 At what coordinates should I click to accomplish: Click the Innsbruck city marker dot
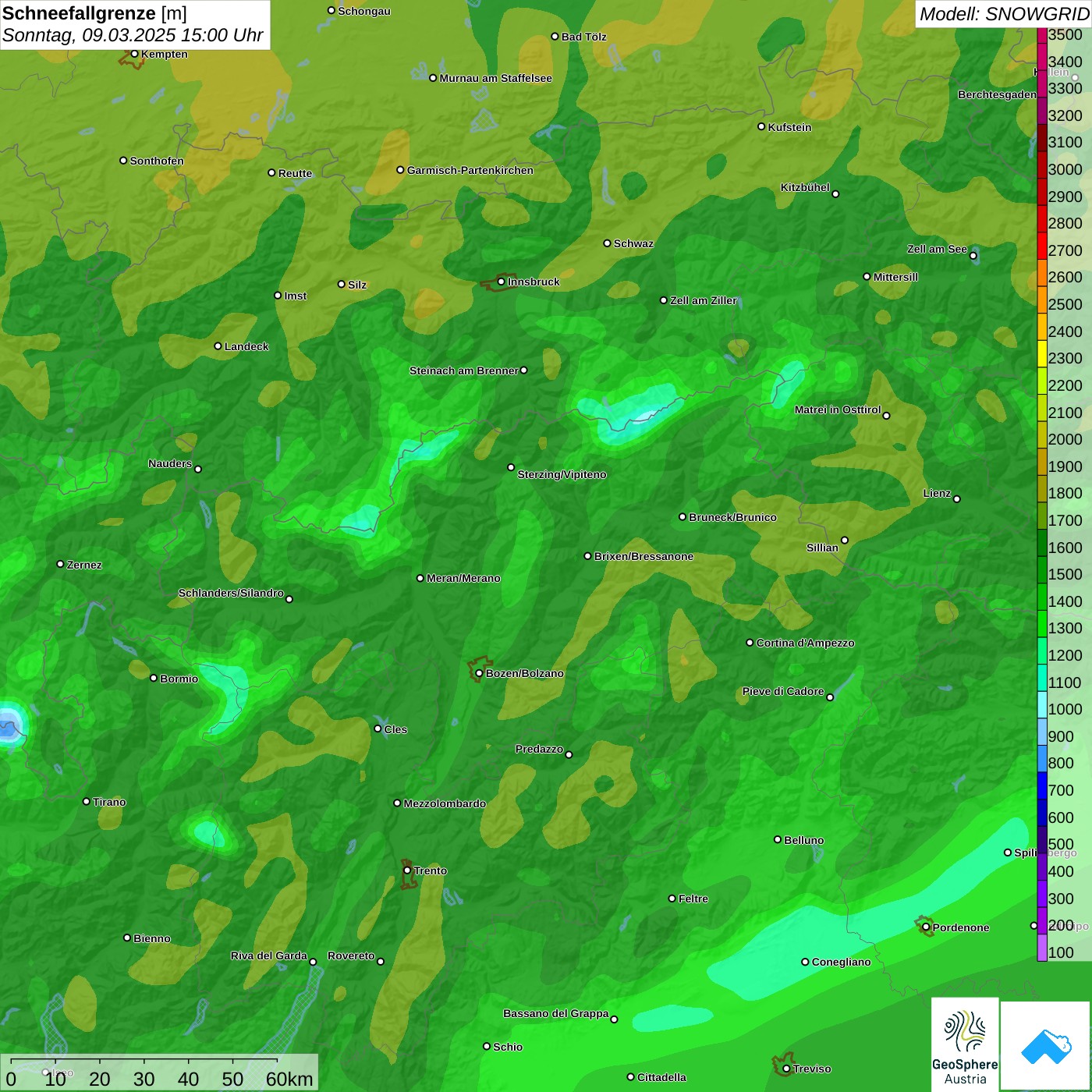(x=502, y=282)
